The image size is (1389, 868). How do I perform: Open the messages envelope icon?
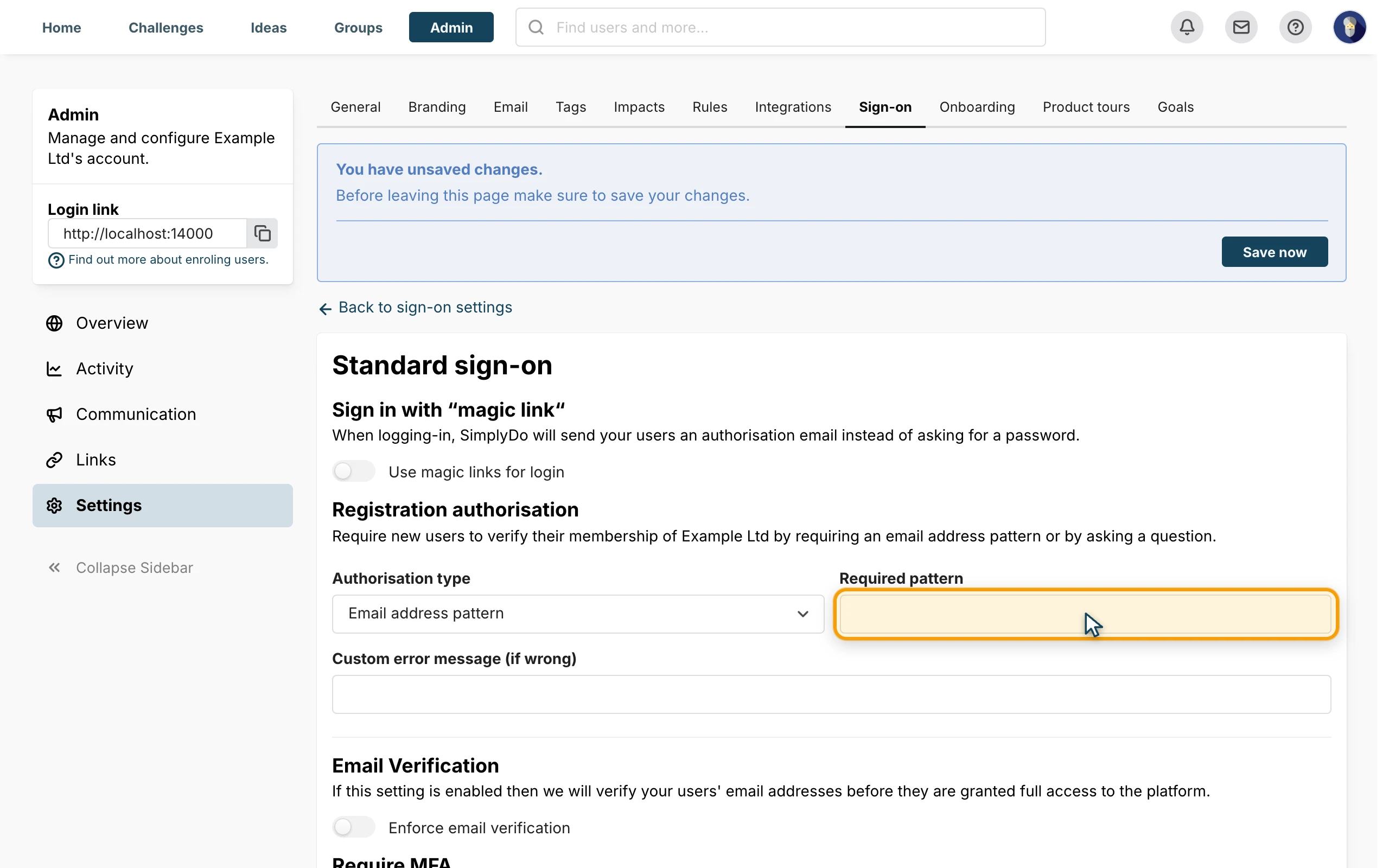pyautogui.click(x=1241, y=27)
